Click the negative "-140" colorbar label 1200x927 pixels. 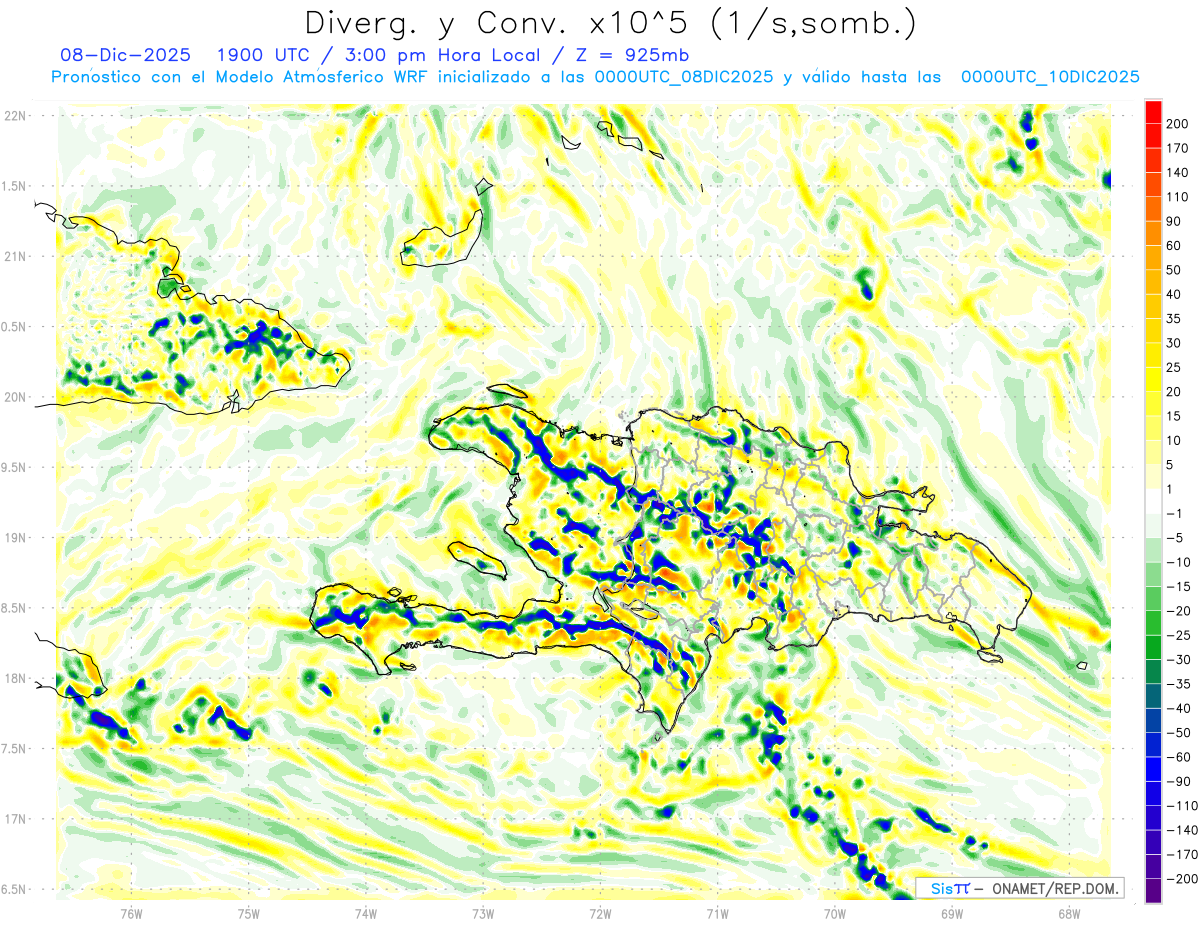pos(1183,830)
